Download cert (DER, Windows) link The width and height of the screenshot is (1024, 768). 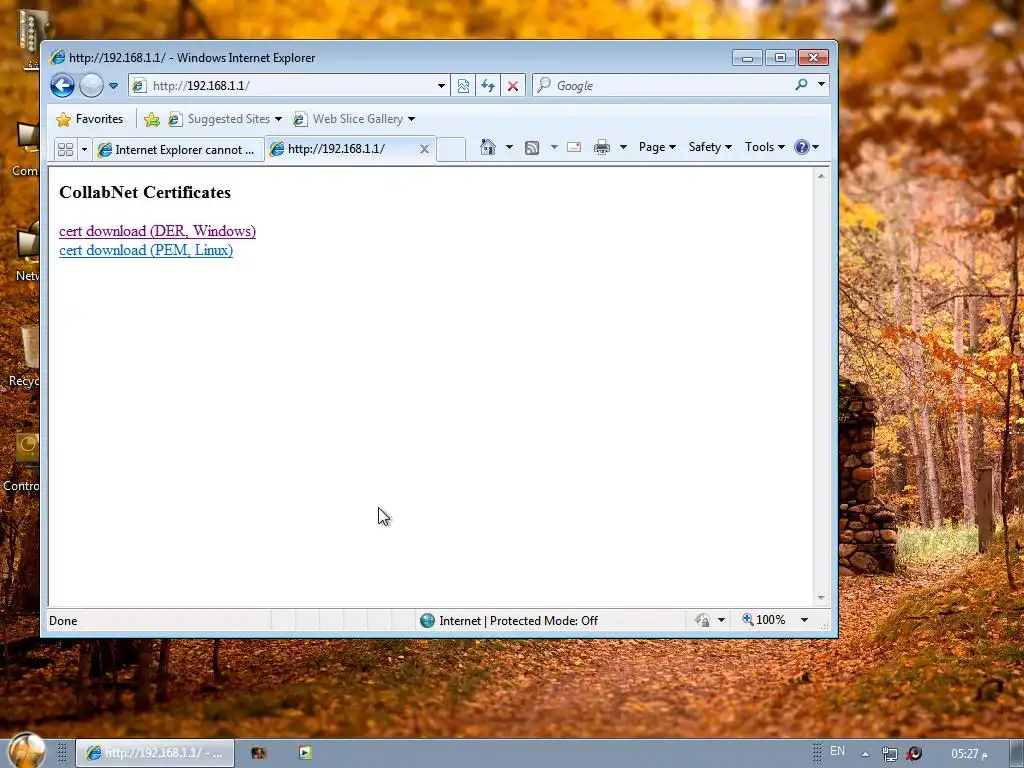tap(157, 231)
